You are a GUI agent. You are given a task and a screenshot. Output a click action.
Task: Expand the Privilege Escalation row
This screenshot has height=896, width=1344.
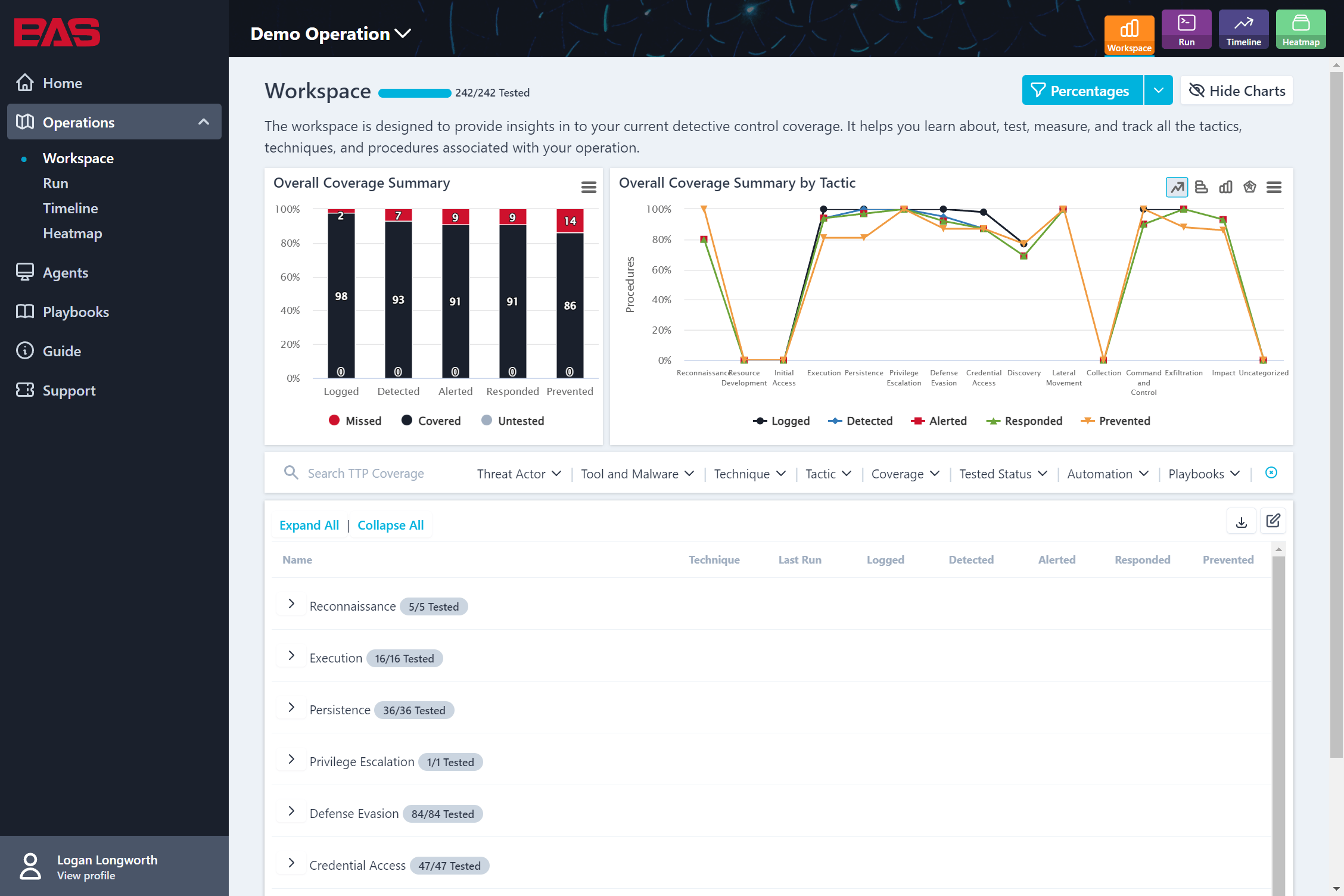pyautogui.click(x=291, y=760)
